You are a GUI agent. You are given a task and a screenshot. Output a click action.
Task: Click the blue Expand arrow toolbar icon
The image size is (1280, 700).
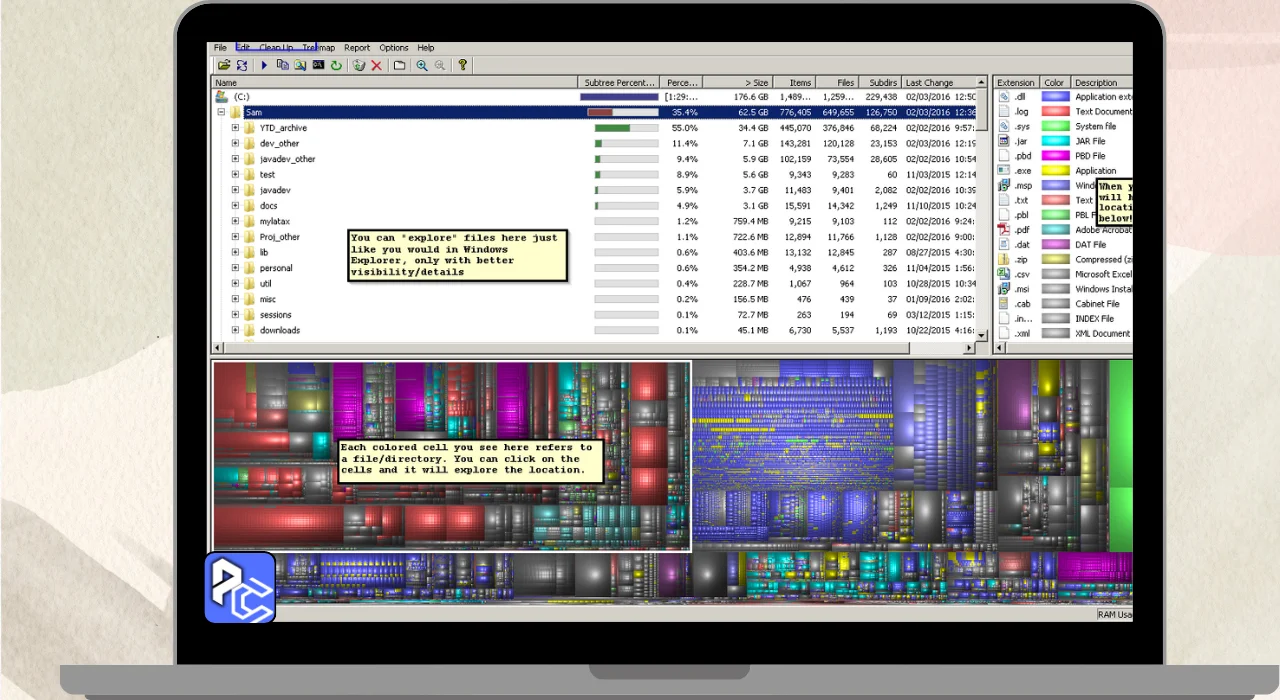[264, 65]
